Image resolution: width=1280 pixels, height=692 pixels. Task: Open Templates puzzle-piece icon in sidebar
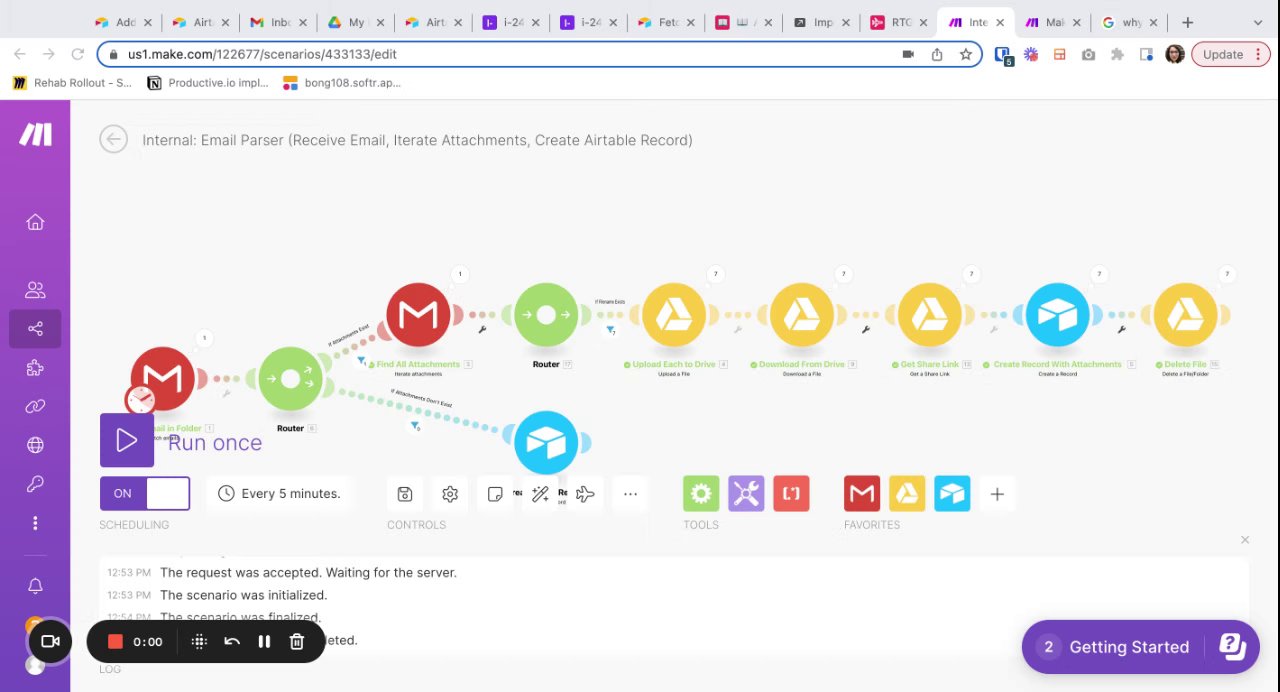point(35,368)
